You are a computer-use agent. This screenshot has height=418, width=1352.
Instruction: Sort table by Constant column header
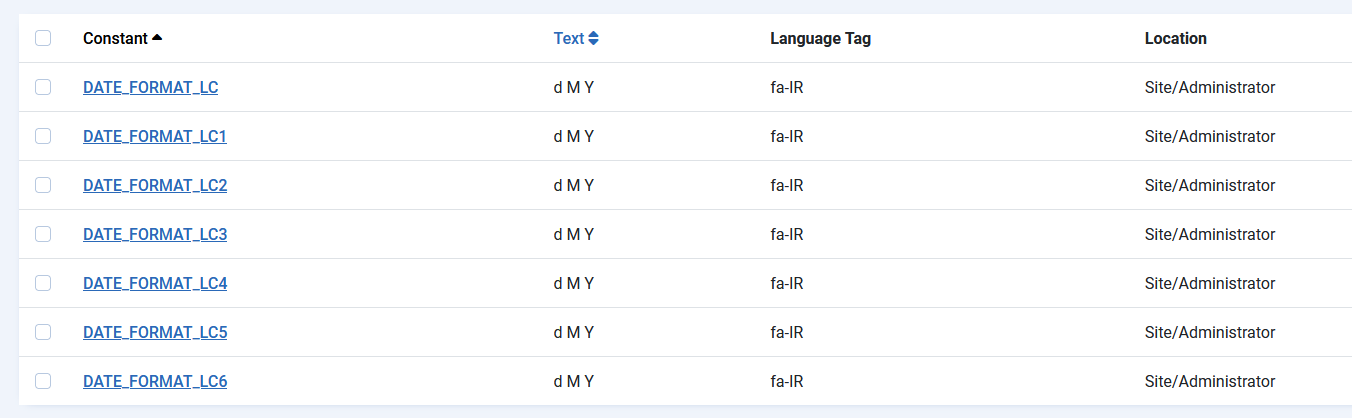(x=115, y=38)
